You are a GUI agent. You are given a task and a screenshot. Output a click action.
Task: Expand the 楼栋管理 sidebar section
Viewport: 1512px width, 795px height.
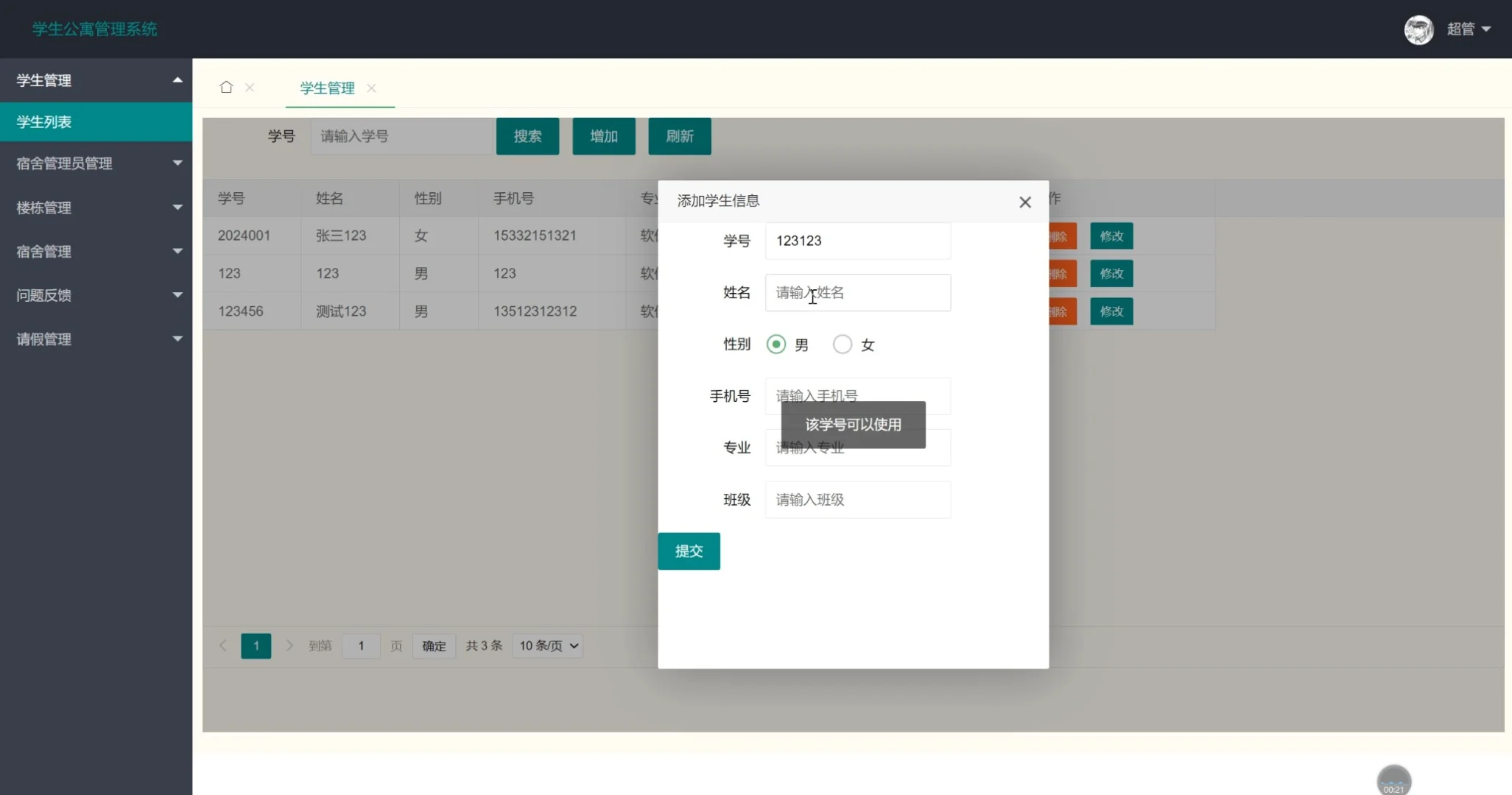[x=96, y=208]
